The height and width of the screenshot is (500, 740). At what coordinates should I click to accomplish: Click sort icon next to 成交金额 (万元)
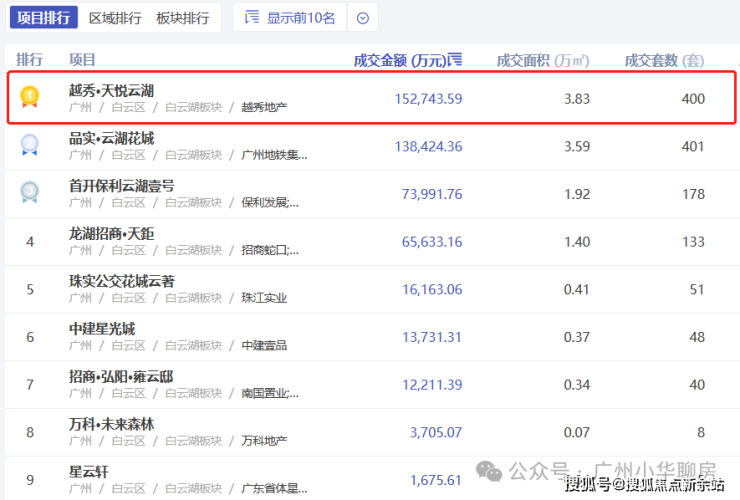455,60
